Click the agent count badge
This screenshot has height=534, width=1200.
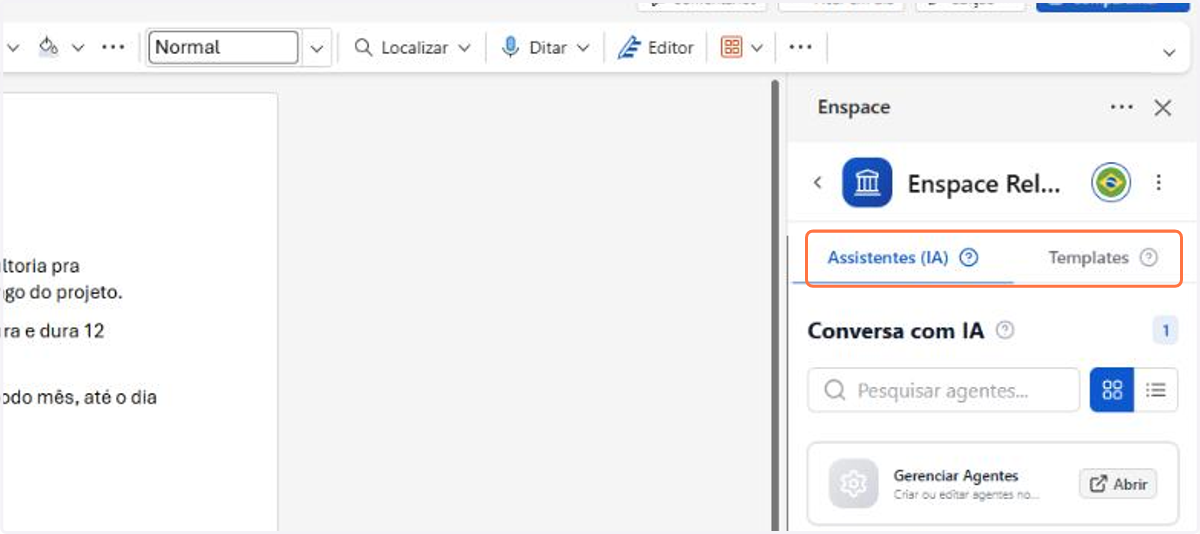(x=1165, y=331)
